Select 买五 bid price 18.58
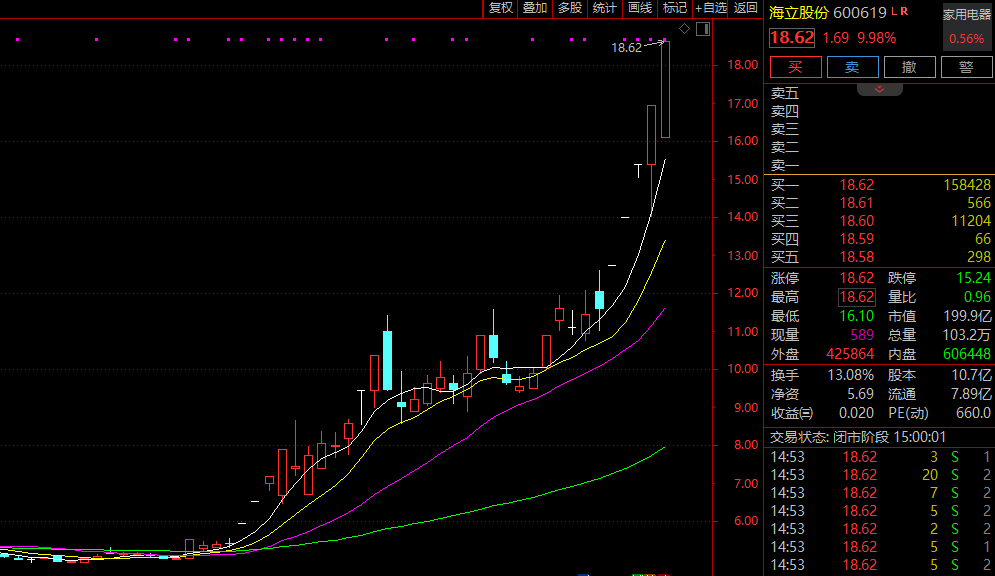This screenshot has height=576, width=995. (857, 257)
